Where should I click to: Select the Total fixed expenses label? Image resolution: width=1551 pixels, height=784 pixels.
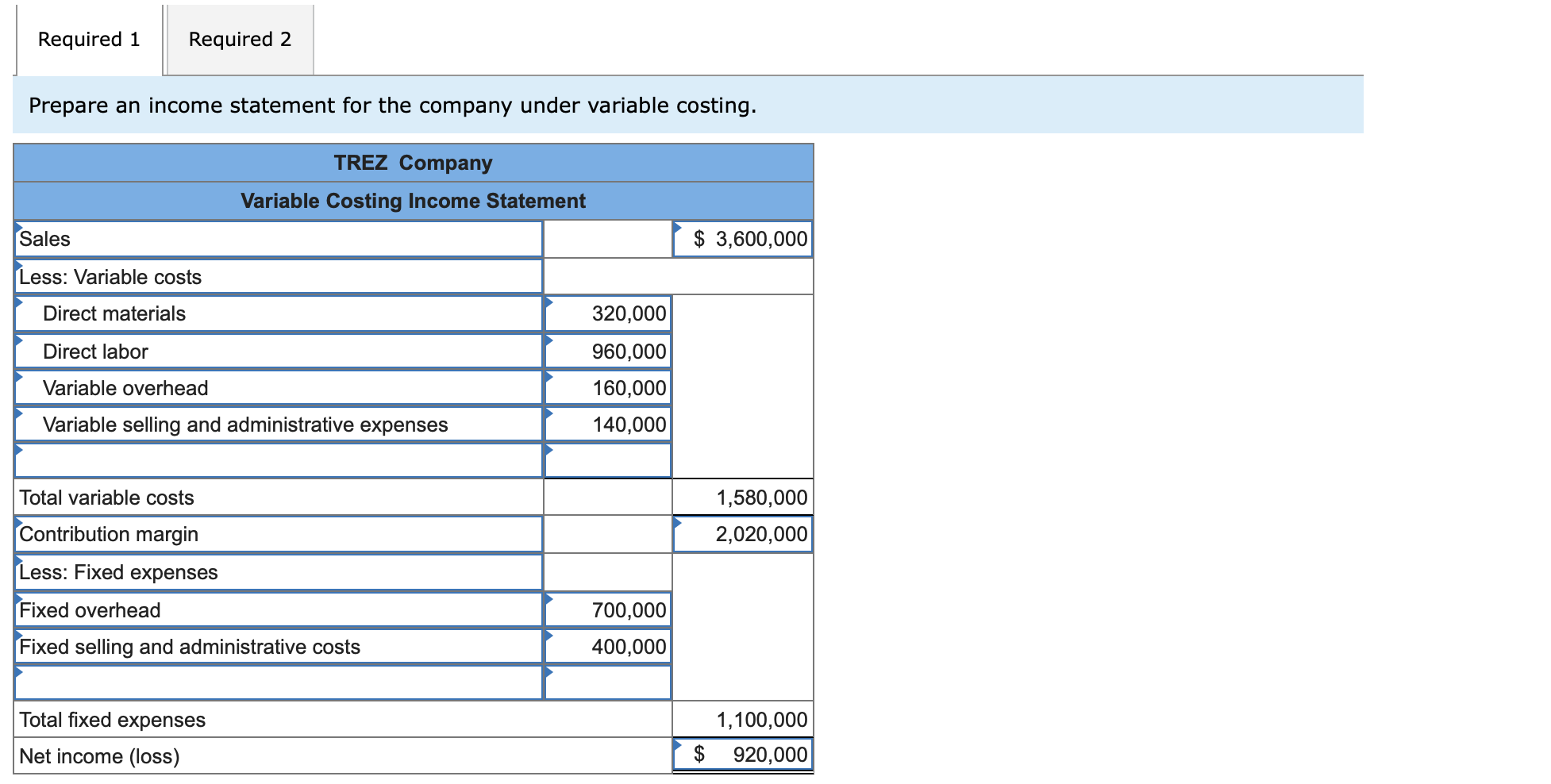pyautogui.click(x=112, y=720)
